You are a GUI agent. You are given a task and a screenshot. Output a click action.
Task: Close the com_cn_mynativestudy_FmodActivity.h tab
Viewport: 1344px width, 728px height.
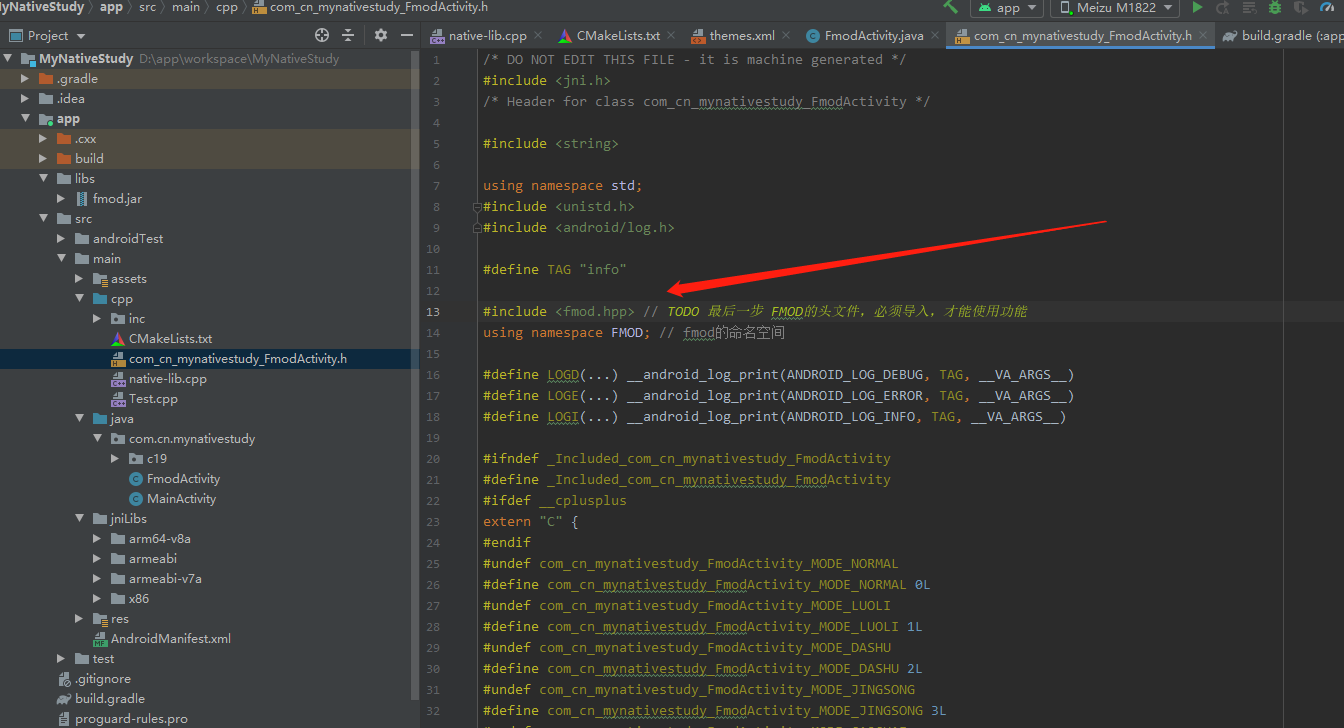1202,36
